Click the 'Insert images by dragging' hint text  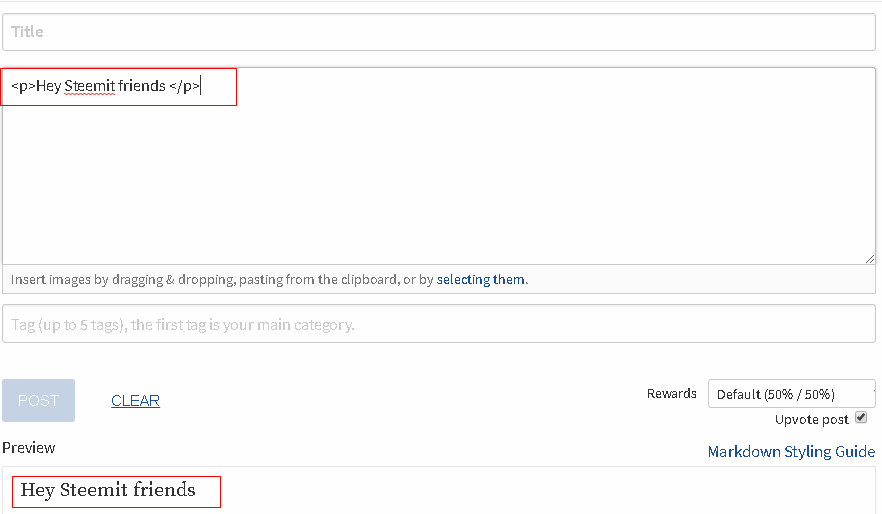pyautogui.click(x=220, y=280)
